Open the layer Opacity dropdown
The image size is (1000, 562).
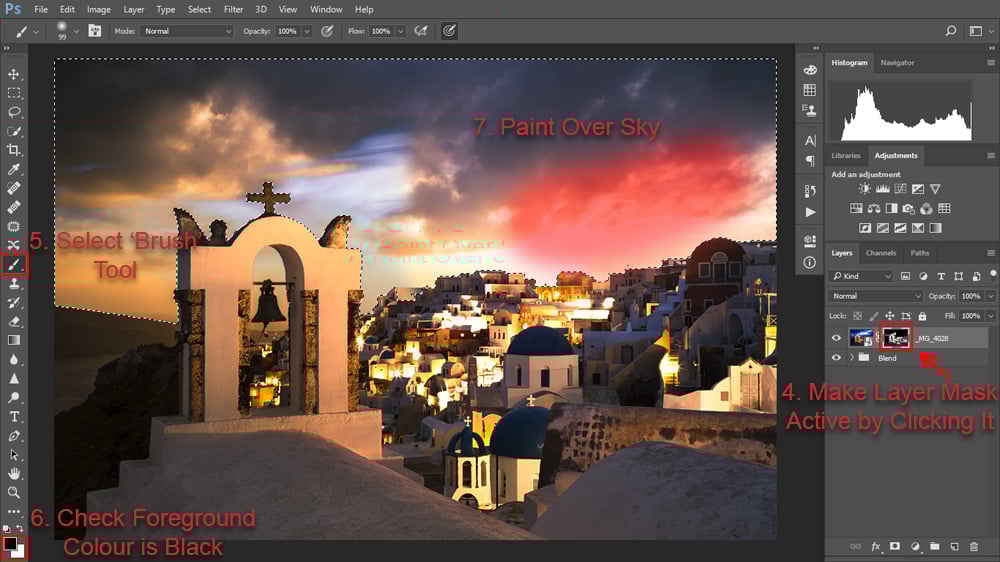(990, 296)
